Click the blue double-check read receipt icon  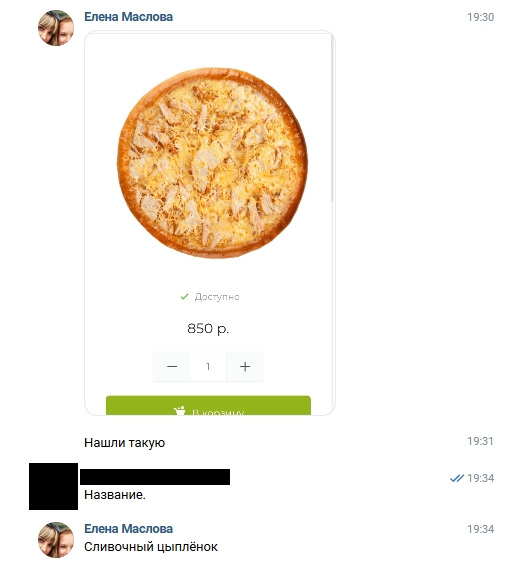pos(457,478)
